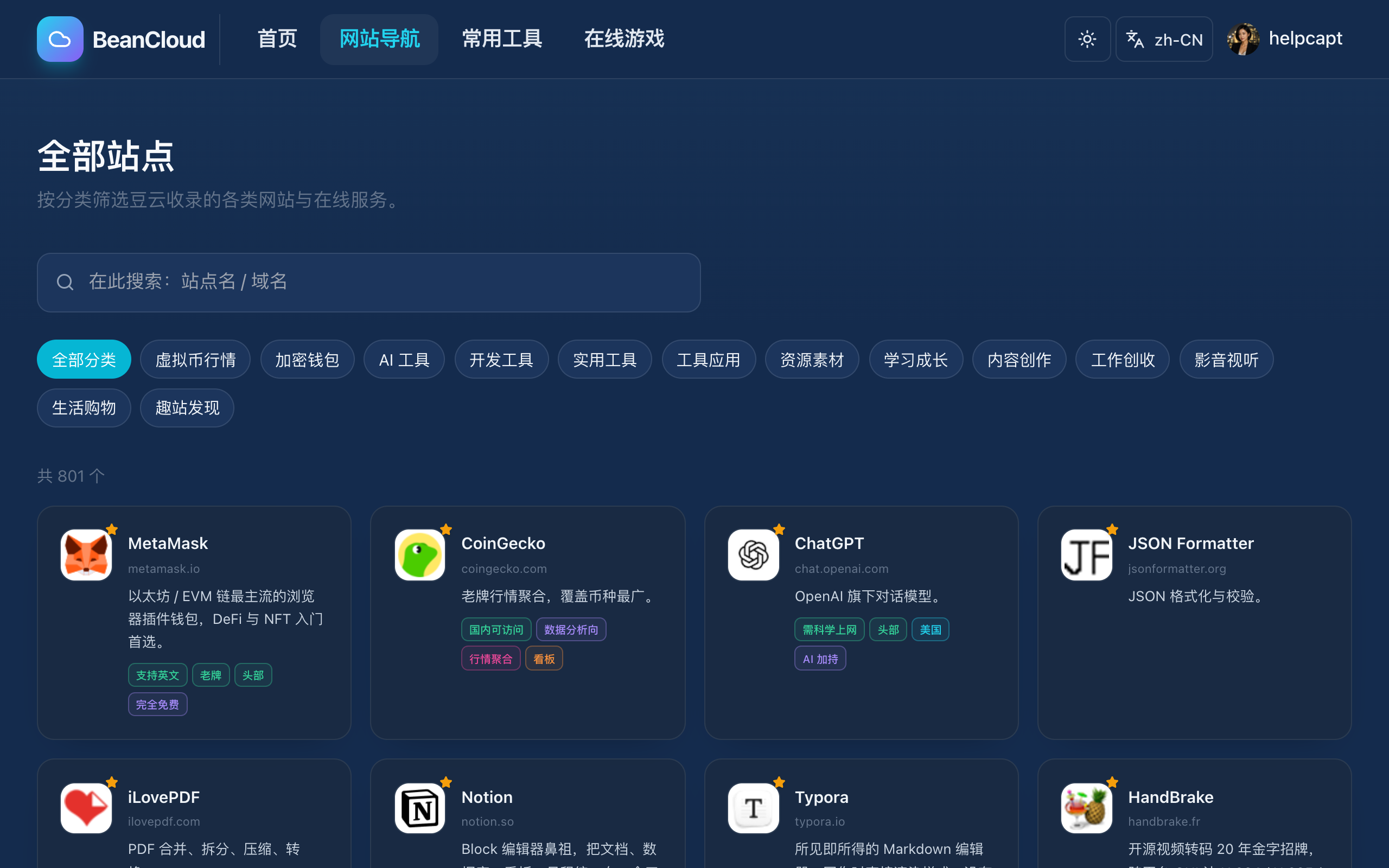Open the JSON Formatter site title
The image size is (1389, 868).
tap(1190, 543)
